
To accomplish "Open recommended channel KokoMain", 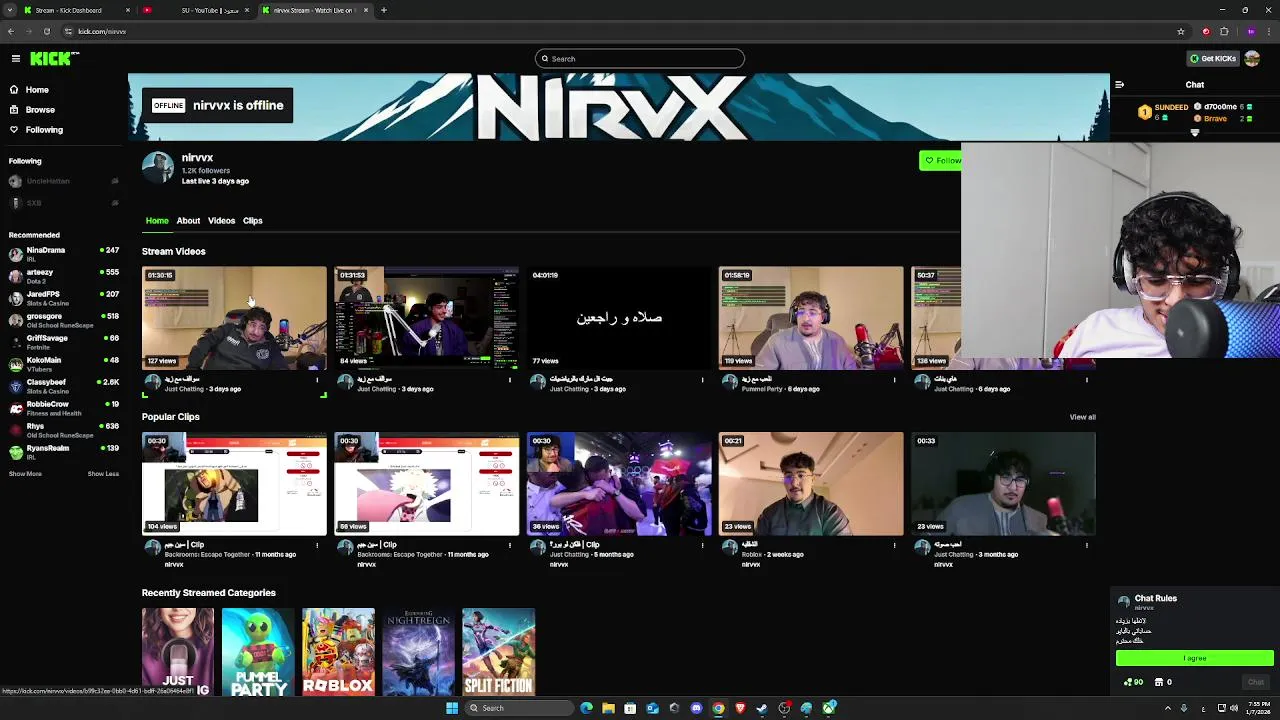I will (x=64, y=364).
